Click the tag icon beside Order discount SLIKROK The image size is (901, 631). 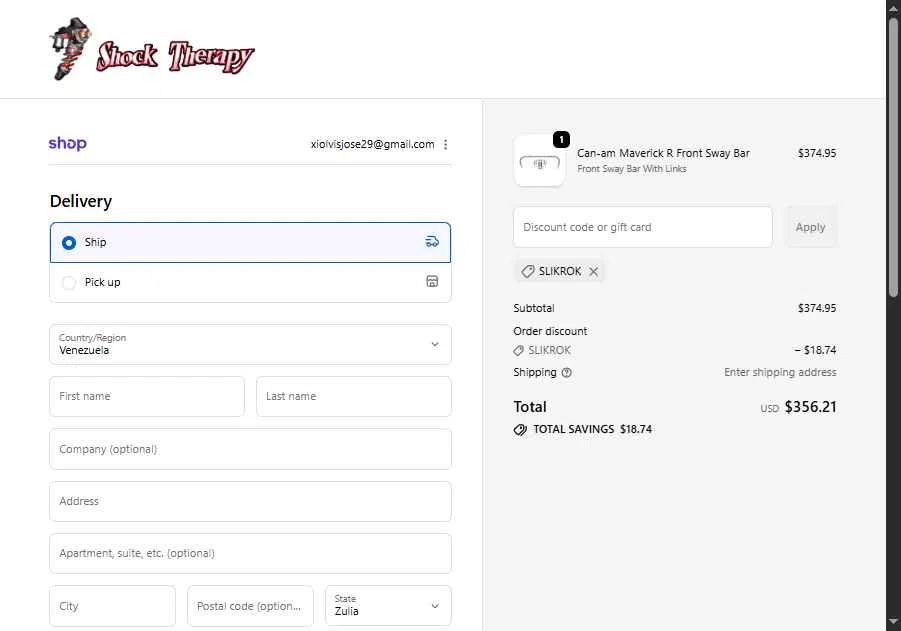[518, 351]
